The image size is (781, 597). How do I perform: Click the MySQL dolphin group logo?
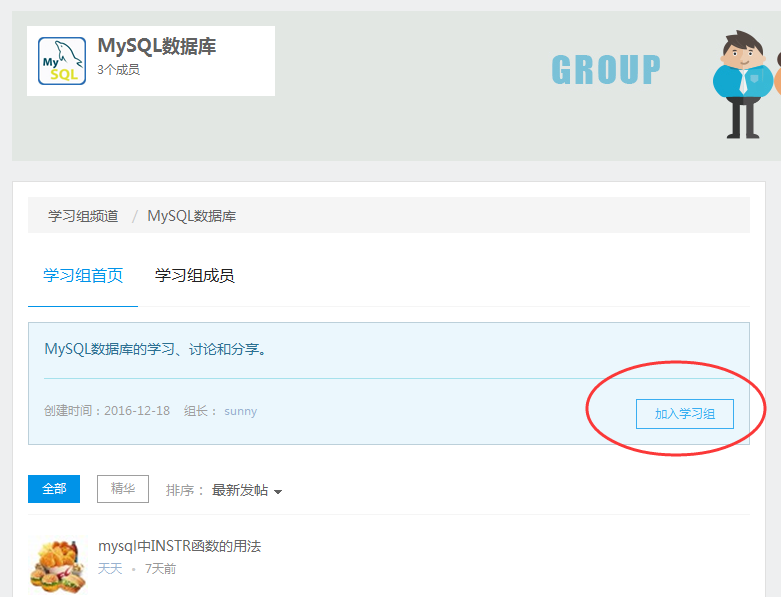tap(62, 61)
